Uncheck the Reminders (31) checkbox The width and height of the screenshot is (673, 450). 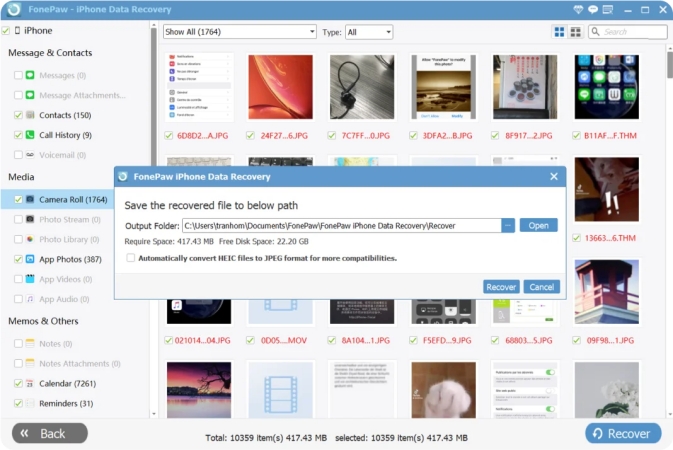[x=18, y=403]
